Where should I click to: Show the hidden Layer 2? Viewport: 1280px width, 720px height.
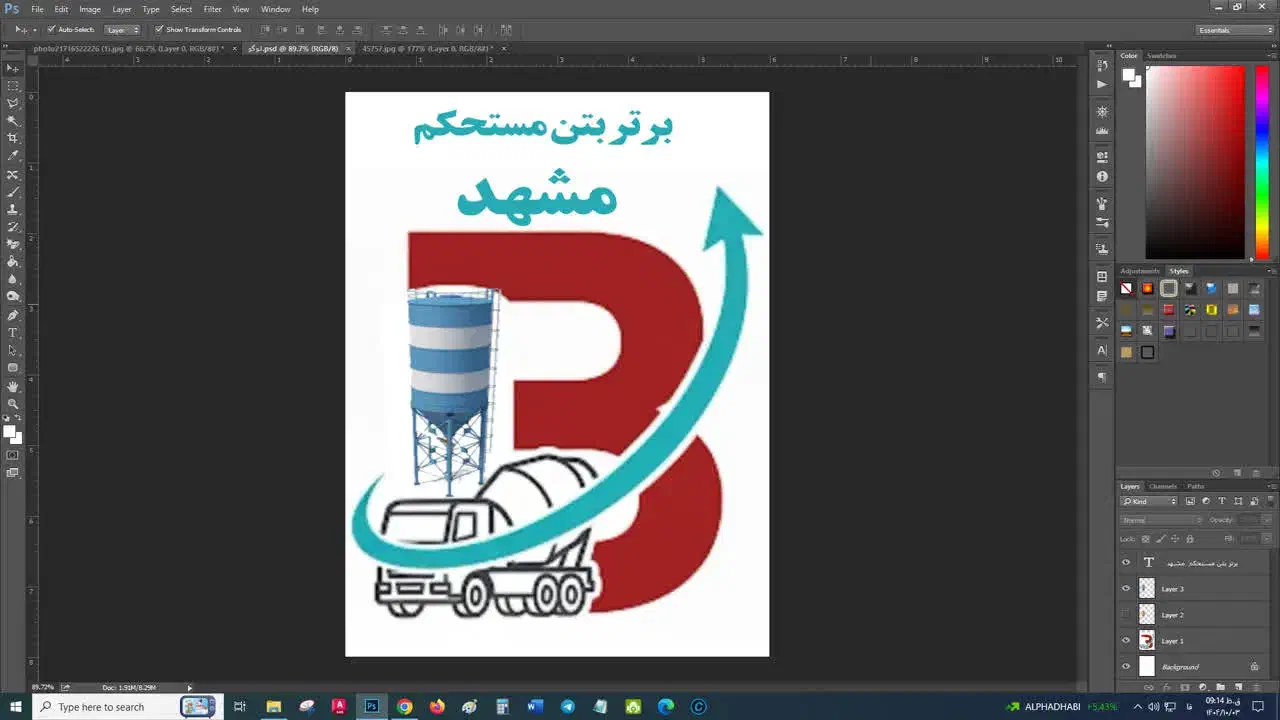pos(1126,615)
